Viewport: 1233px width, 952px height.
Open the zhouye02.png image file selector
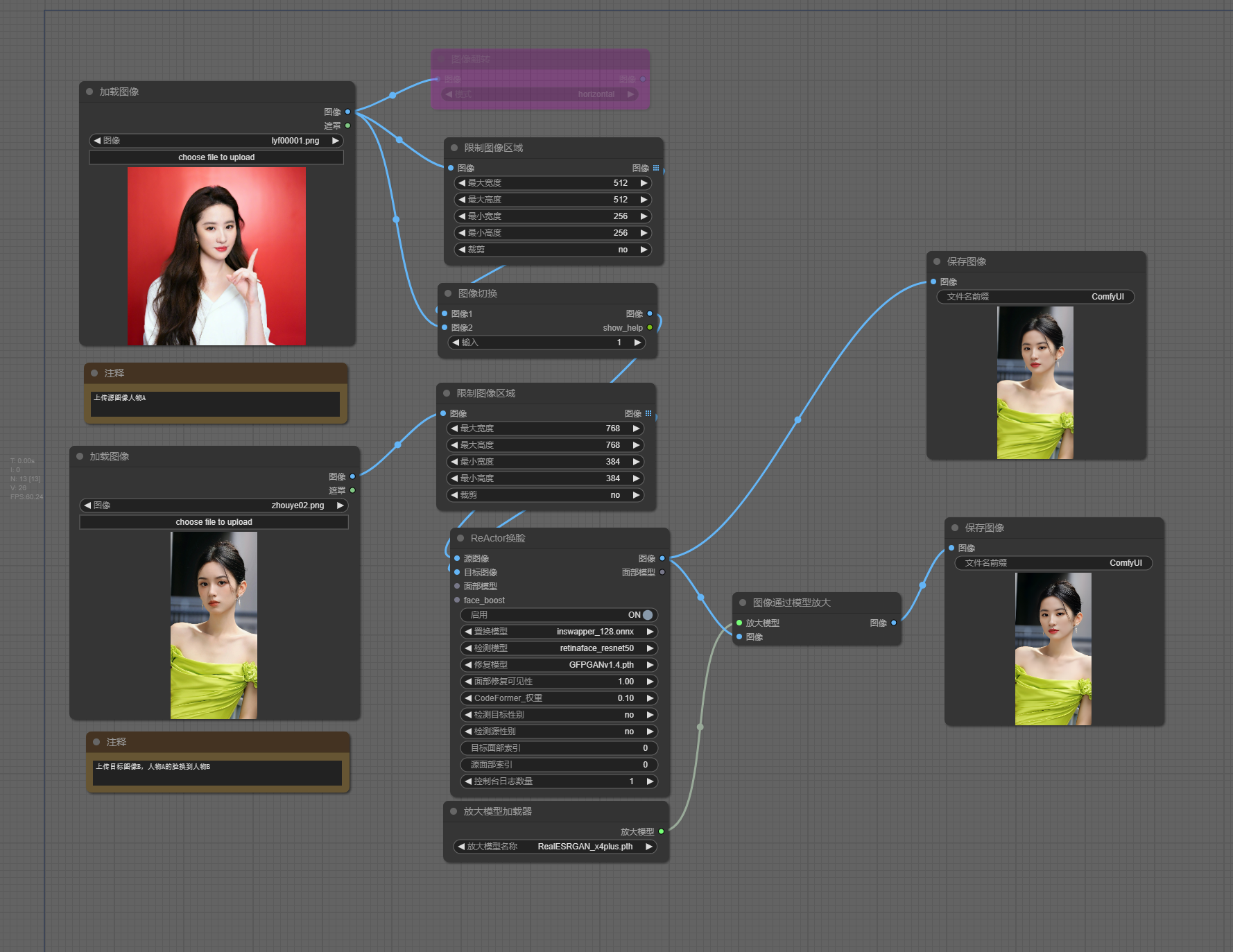(214, 505)
